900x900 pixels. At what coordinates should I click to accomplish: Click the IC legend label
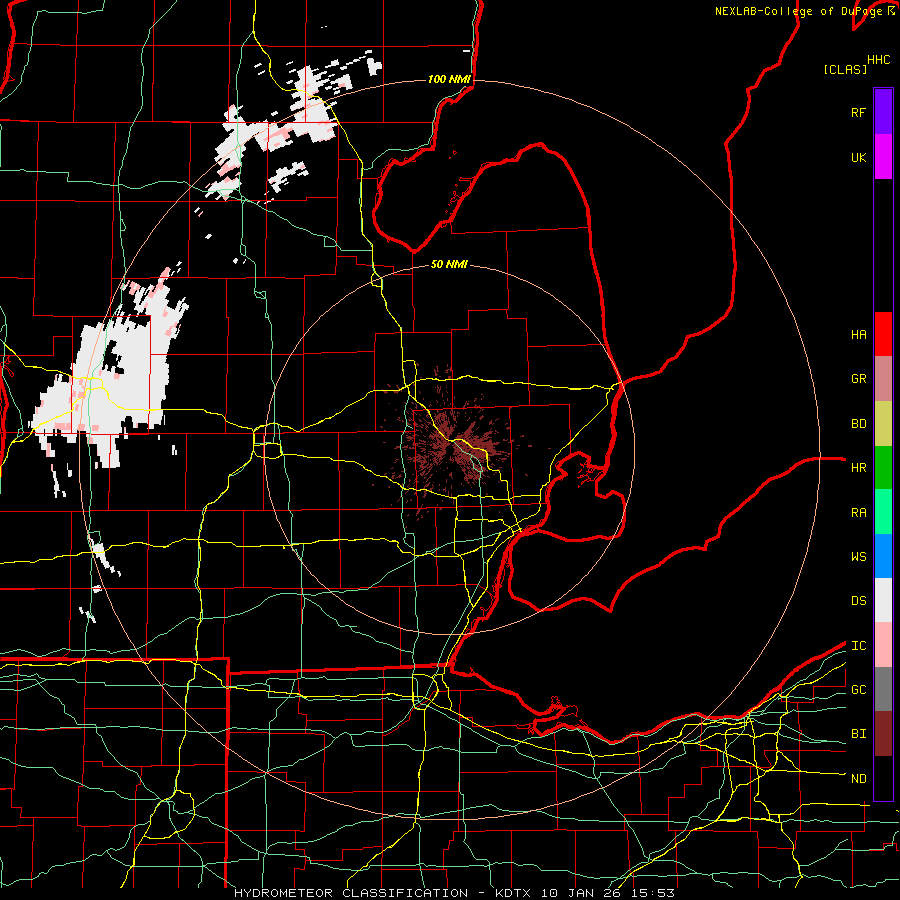pyautogui.click(x=859, y=646)
